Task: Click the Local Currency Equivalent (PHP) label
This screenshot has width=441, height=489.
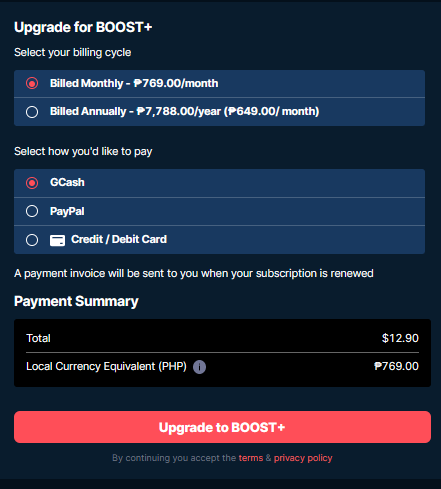Action: tap(106, 366)
